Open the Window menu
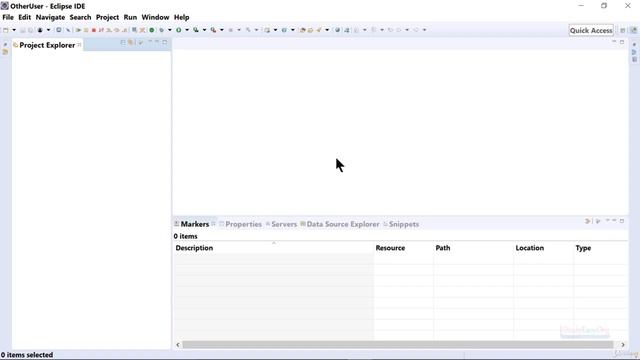The image size is (640, 360). tap(155, 17)
